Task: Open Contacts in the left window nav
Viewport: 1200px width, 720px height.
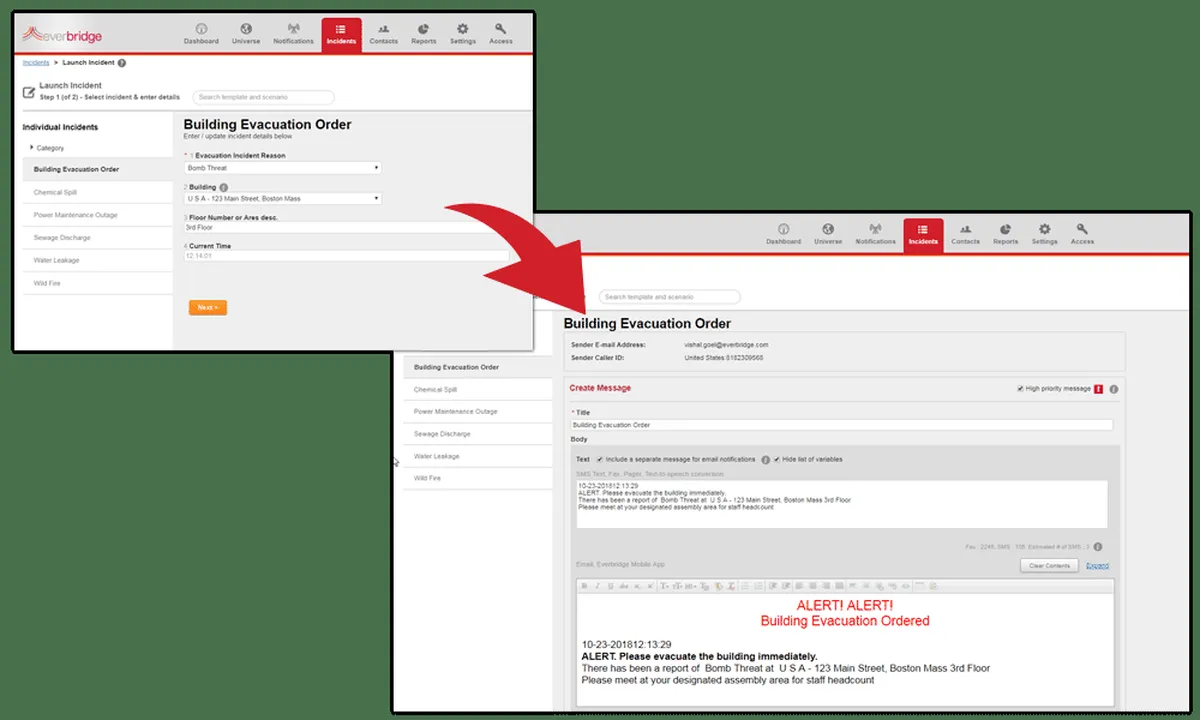Action: tap(383, 34)
